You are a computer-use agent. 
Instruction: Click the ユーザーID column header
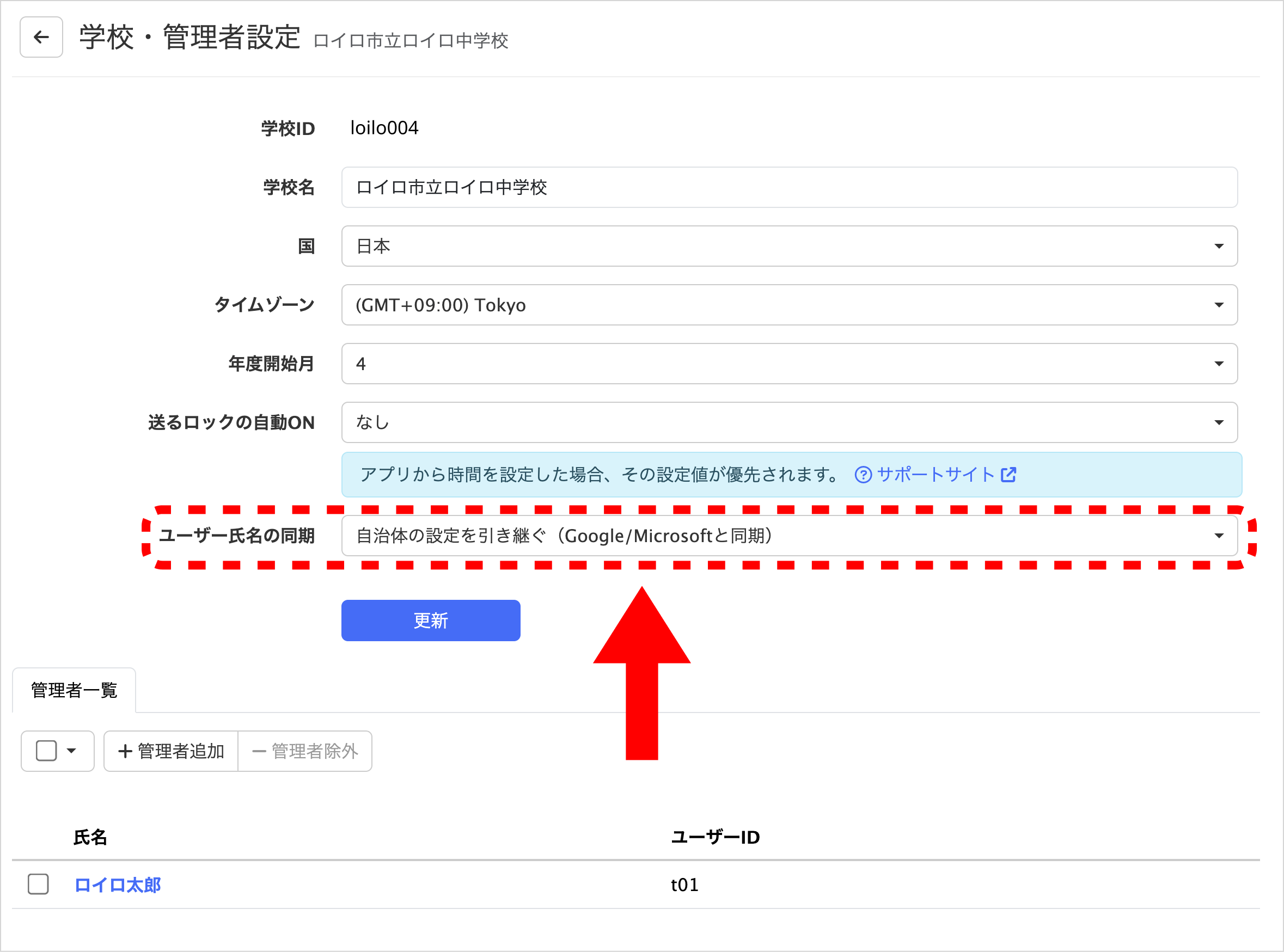[x=715, y=837]
